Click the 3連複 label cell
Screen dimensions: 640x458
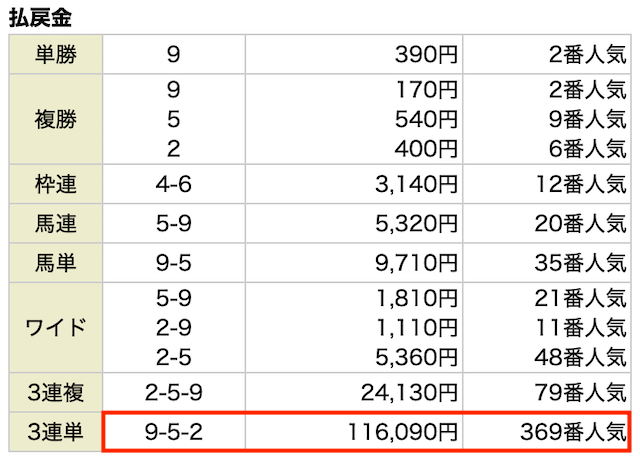tap(56, 392)
